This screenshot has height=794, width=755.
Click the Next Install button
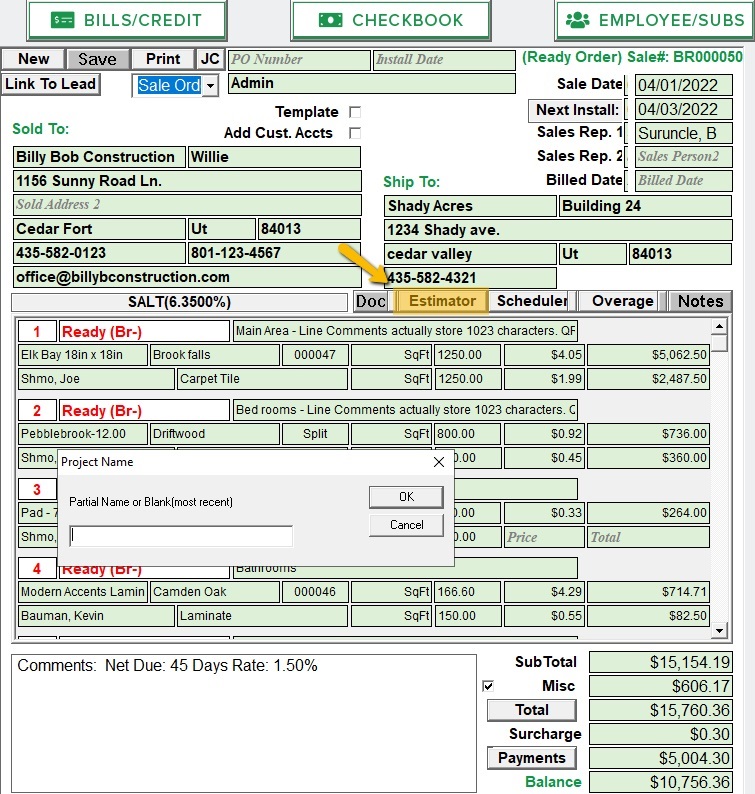tap(577, 110)
